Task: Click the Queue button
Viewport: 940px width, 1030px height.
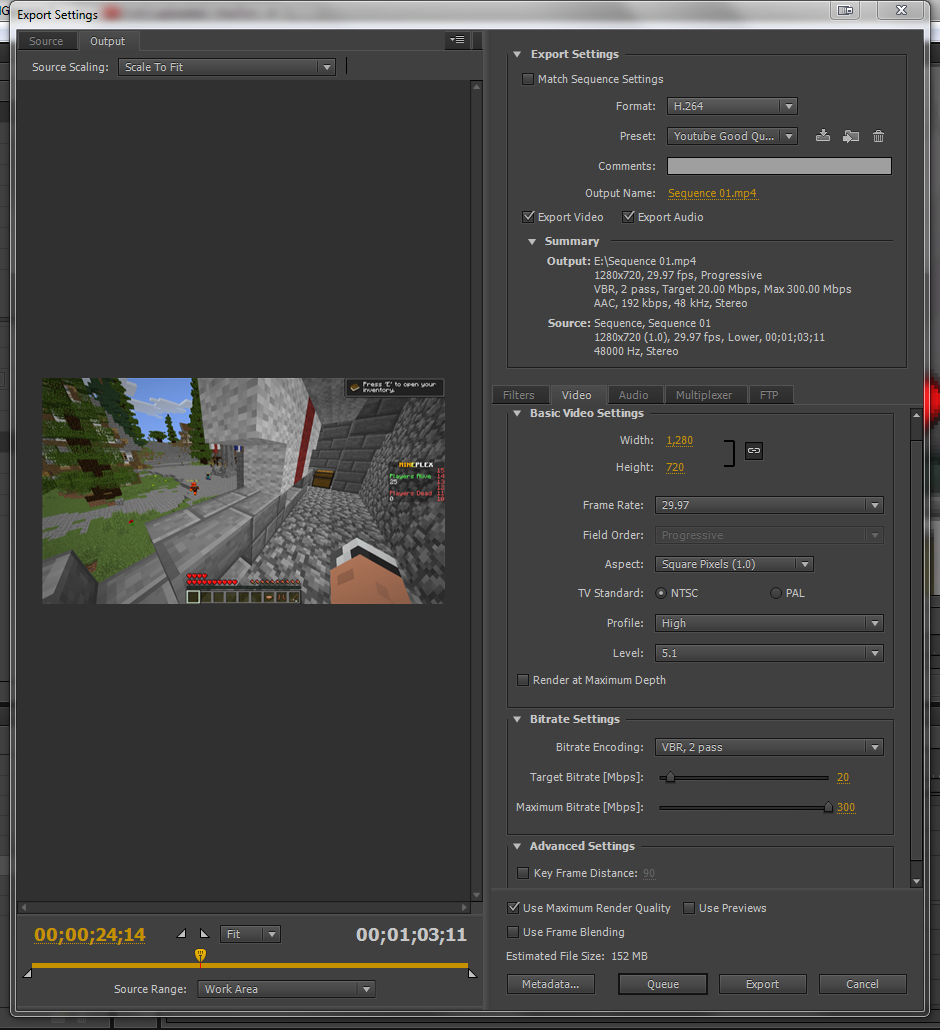Action: (x=663, y=984)
